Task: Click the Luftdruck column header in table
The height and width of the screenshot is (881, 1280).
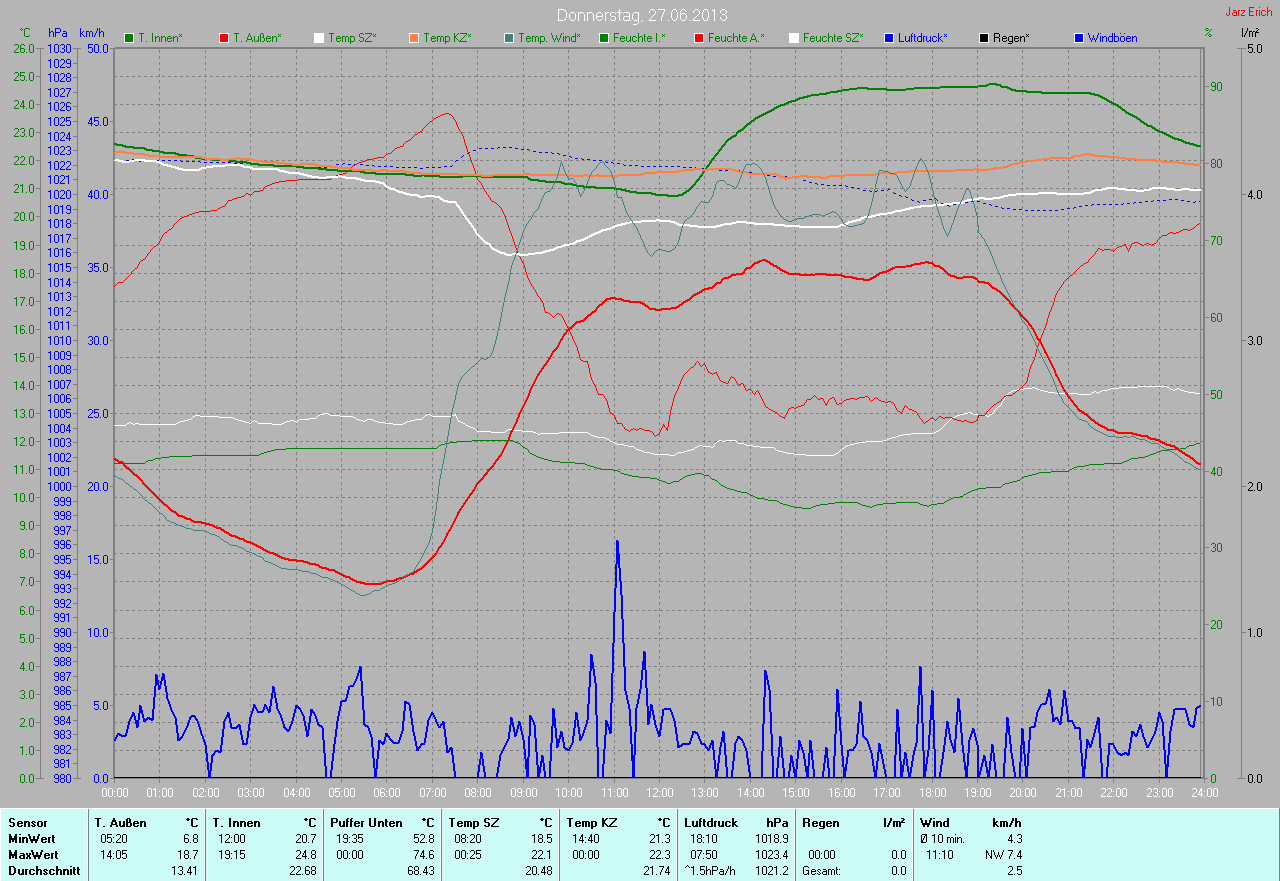Action: coord(711,823)
